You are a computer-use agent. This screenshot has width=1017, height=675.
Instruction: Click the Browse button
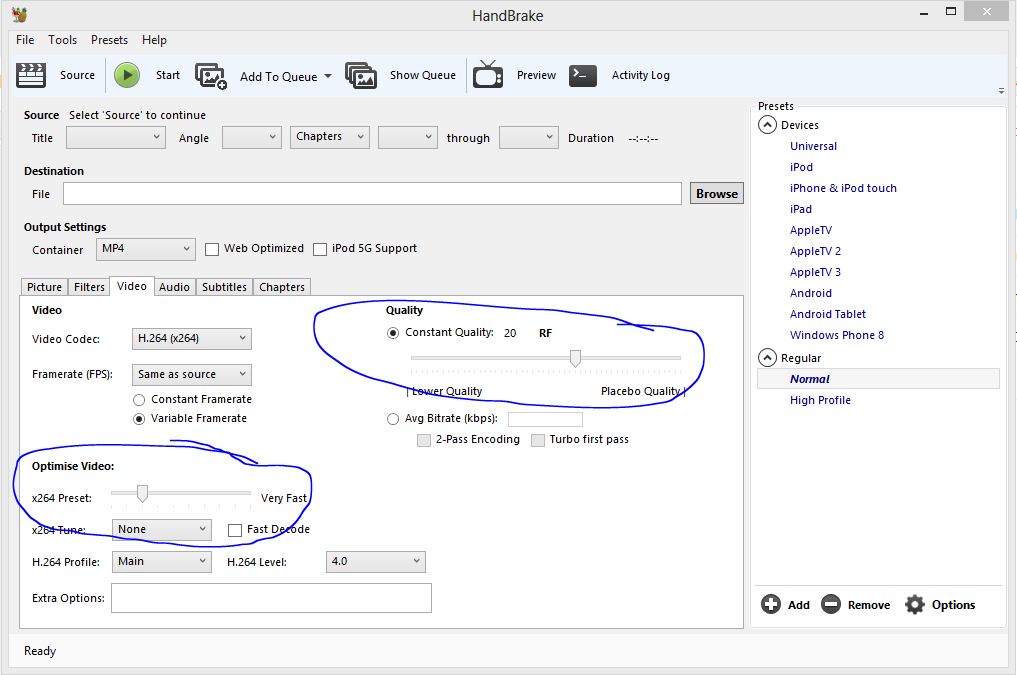click(717, 193)
